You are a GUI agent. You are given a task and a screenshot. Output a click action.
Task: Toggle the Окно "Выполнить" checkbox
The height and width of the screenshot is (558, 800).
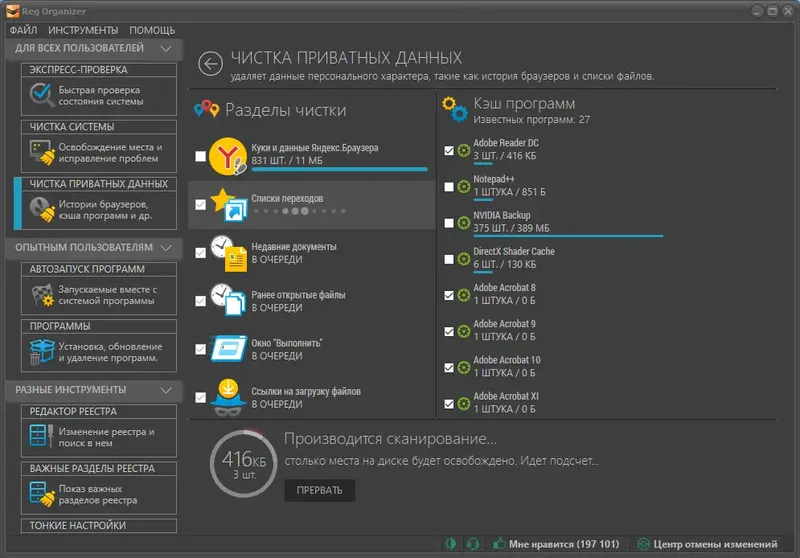pos(201,349)
